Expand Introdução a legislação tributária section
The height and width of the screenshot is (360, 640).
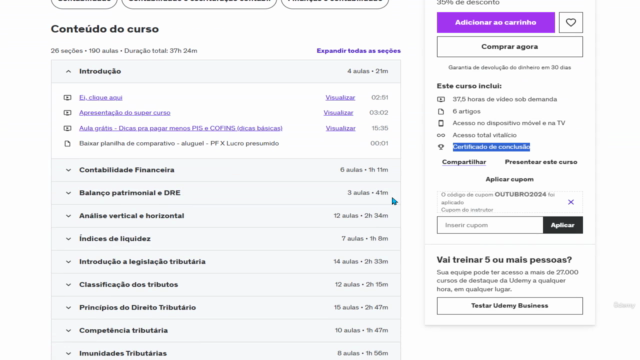[x=226, y=261]
